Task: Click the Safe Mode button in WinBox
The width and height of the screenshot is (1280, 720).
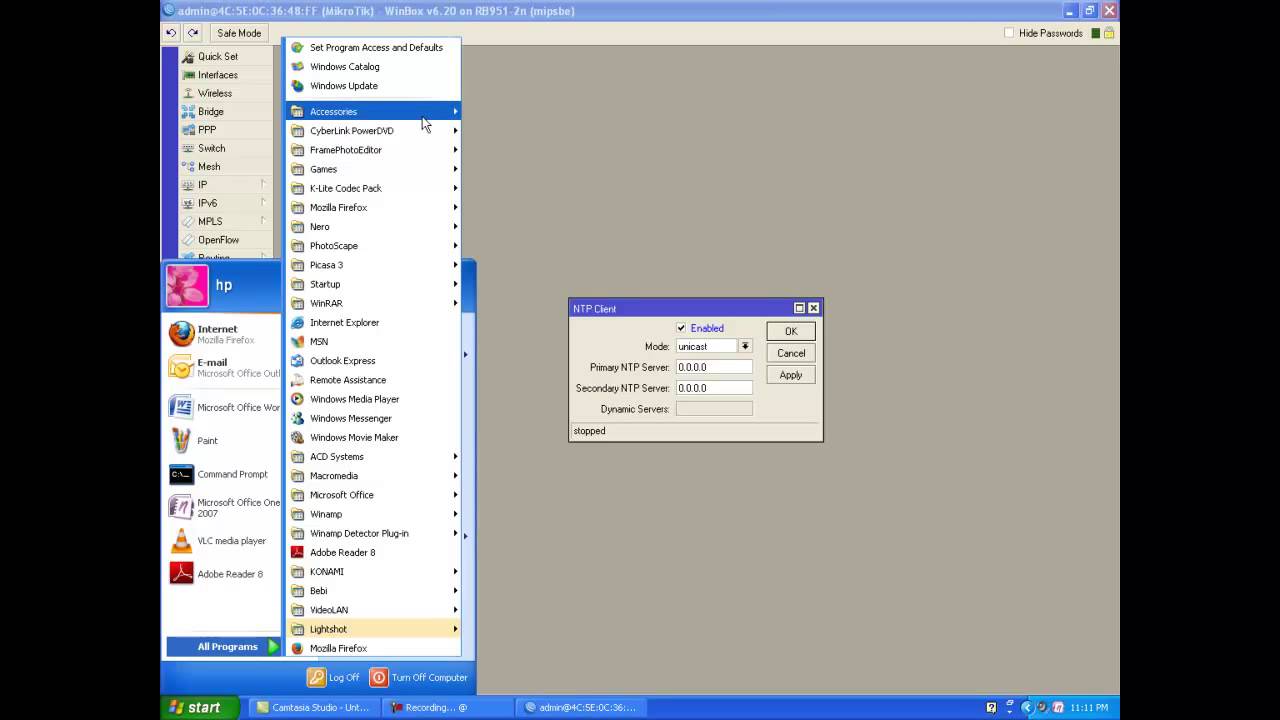Action: pos(239,33)
